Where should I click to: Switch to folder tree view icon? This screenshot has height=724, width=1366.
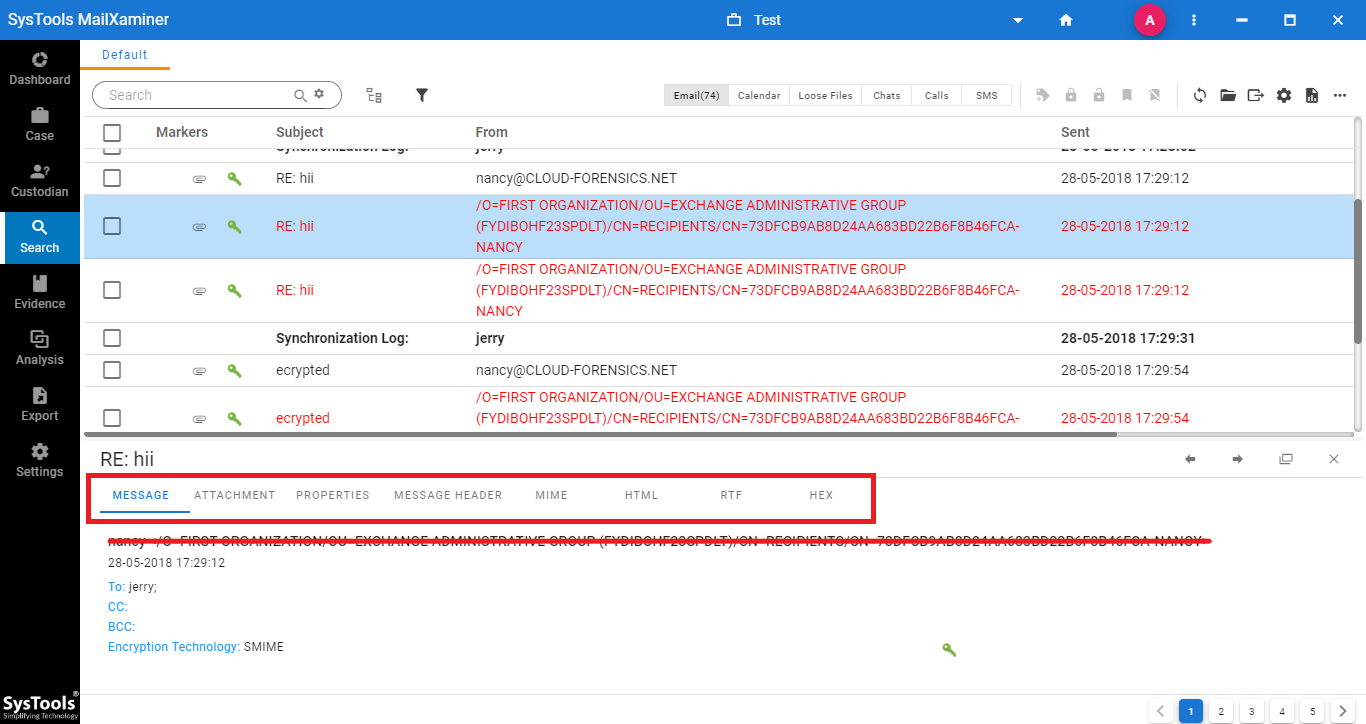[x=374, y=95]
